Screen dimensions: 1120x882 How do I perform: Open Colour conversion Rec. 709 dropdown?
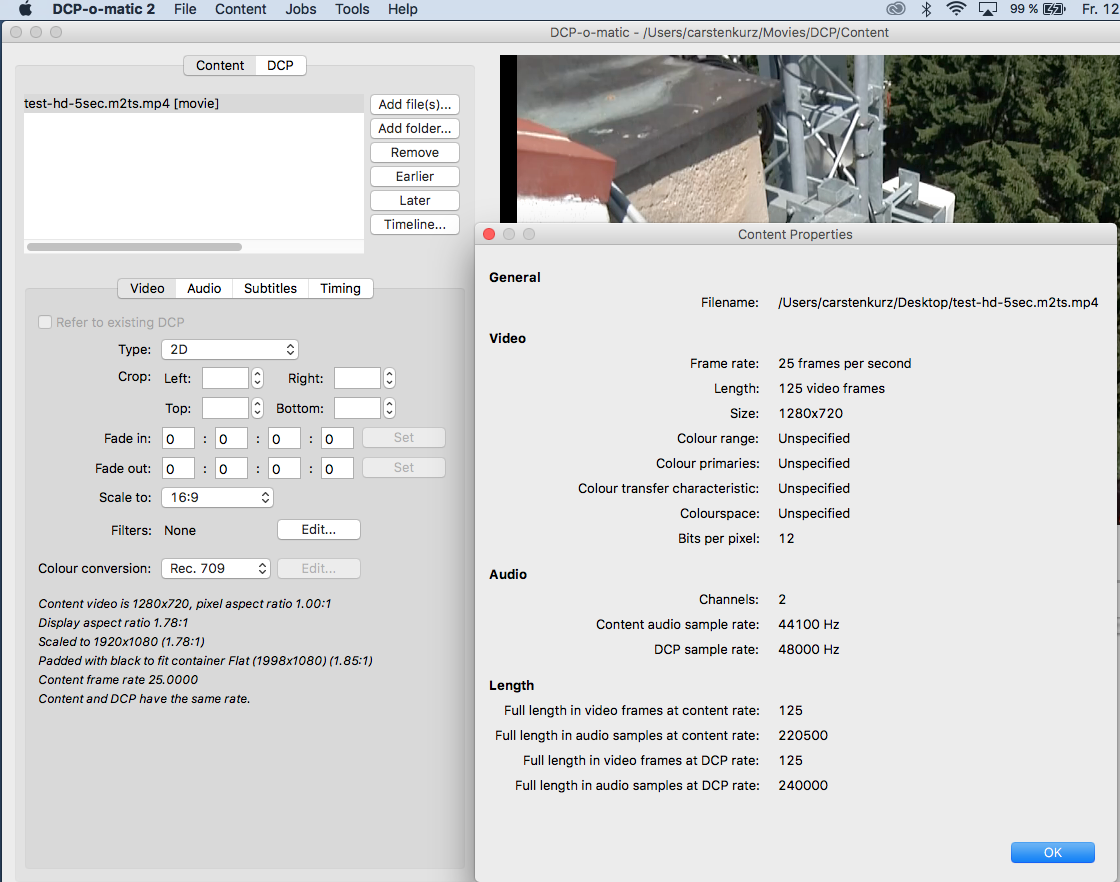tap(216, 568)
